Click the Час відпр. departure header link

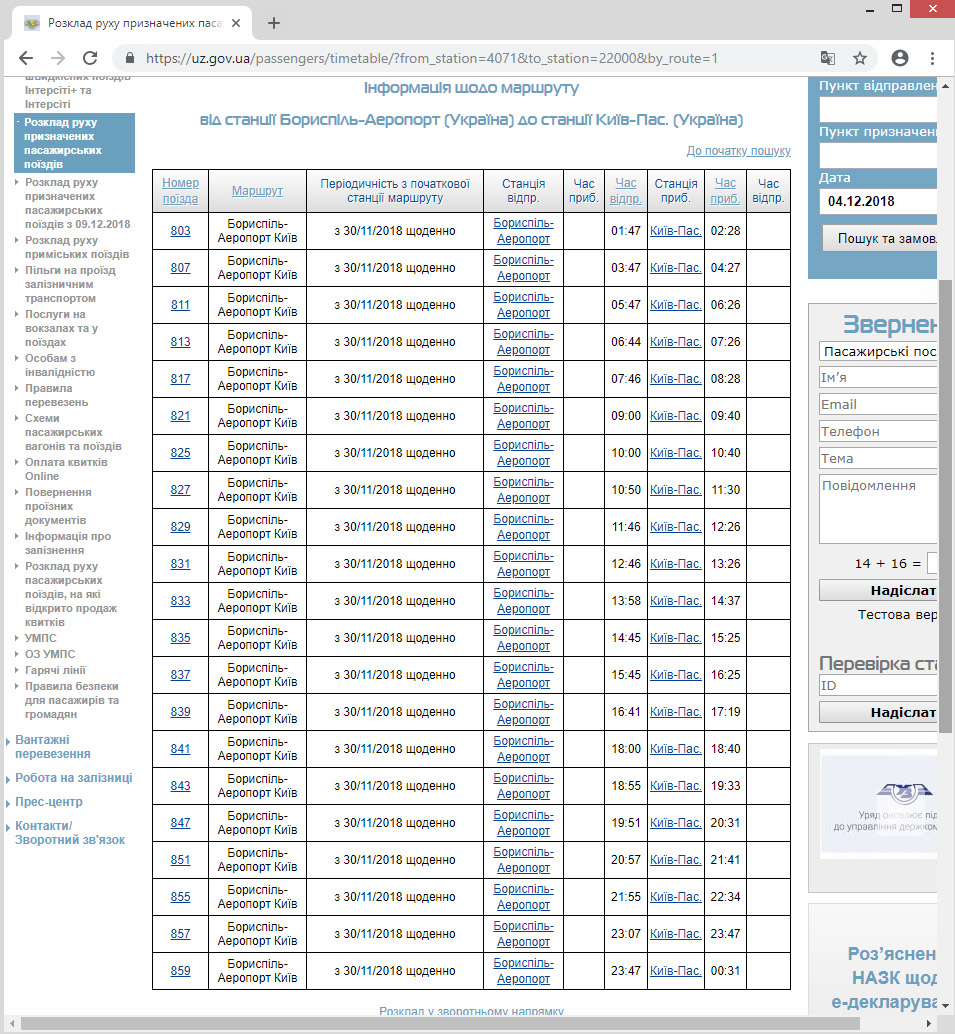click(626, 191)
